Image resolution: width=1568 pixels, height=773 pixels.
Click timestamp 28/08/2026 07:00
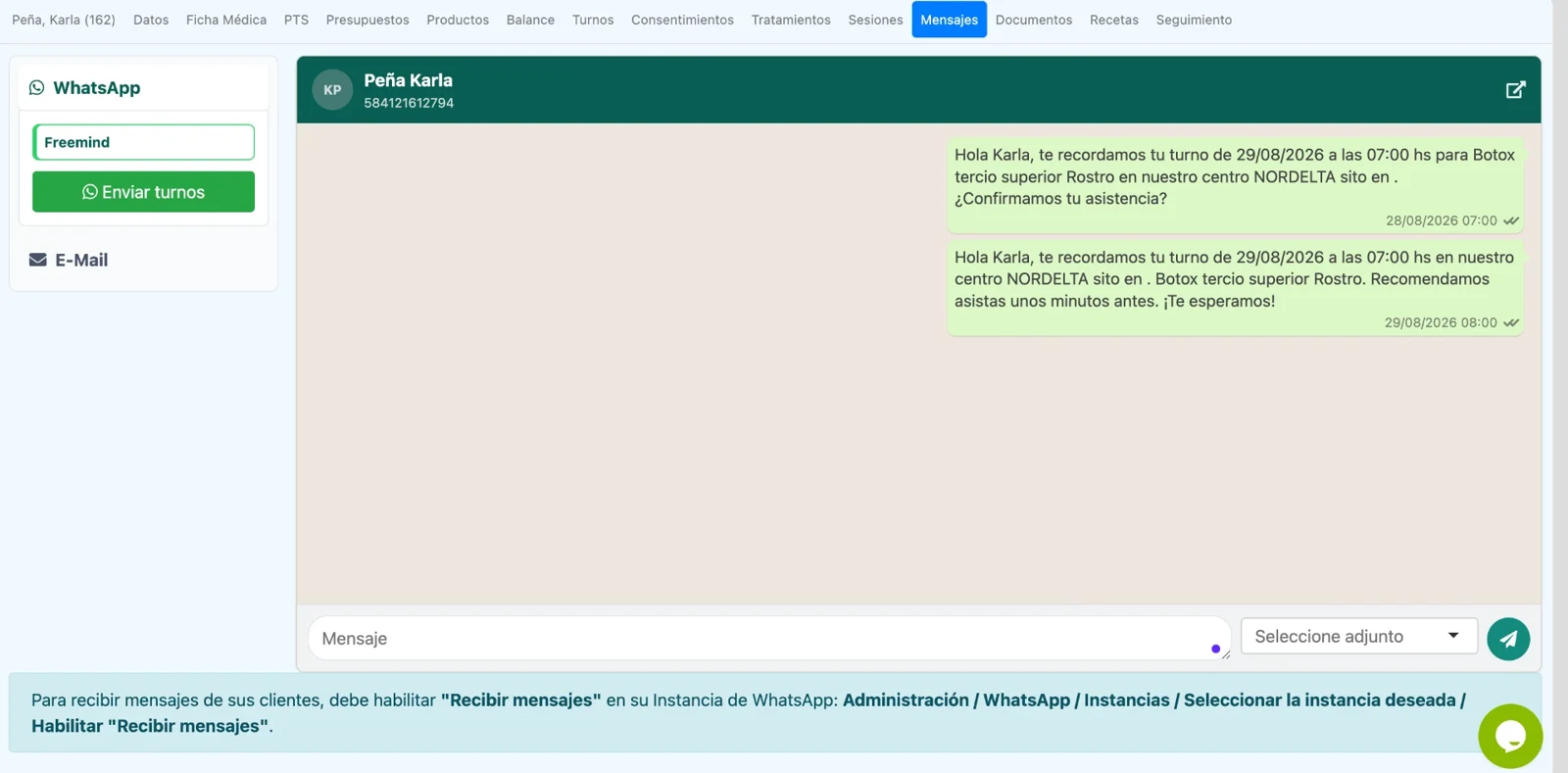[1441, 220]
